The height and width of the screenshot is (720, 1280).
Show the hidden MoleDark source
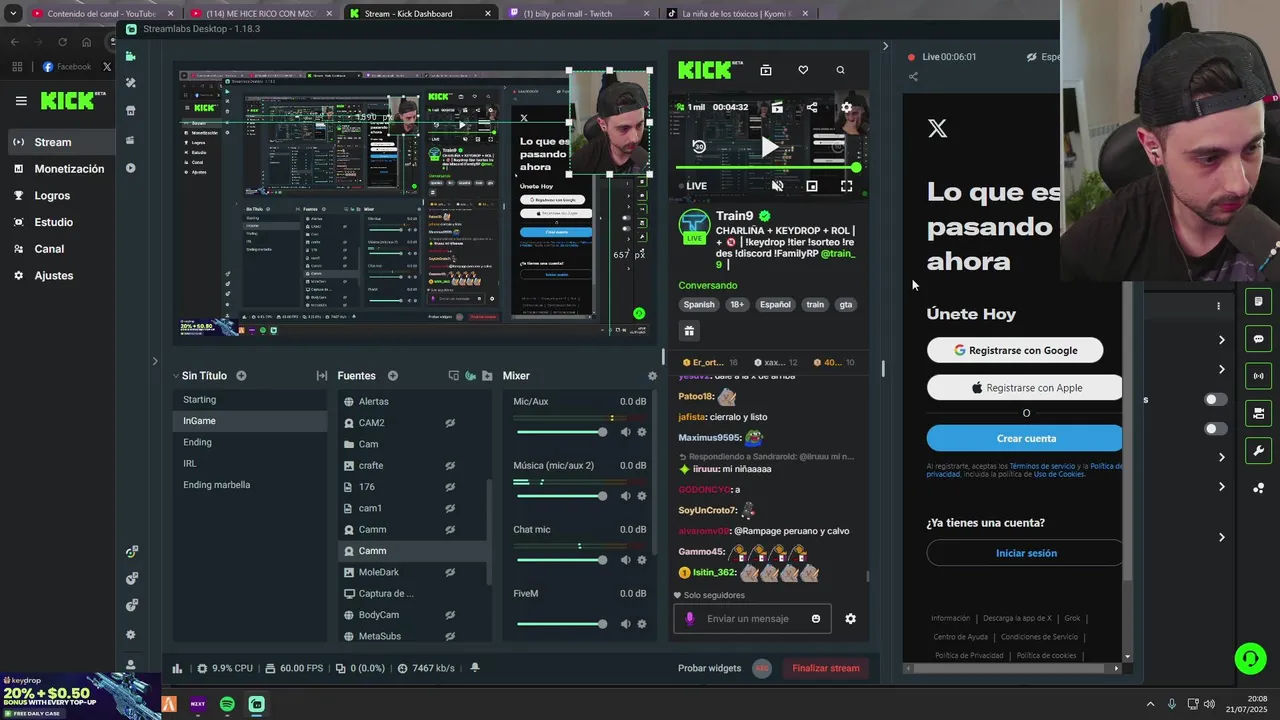[x=450, y=572]
